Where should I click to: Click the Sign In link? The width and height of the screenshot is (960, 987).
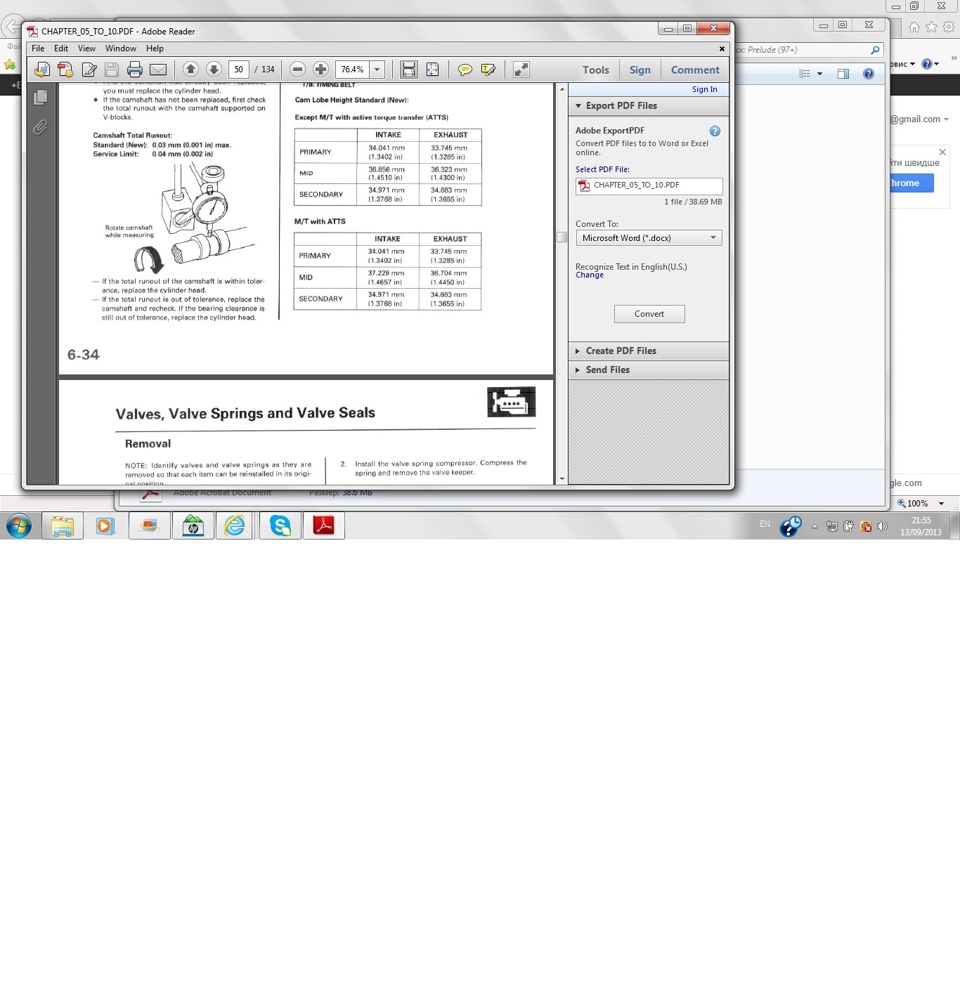704,89
